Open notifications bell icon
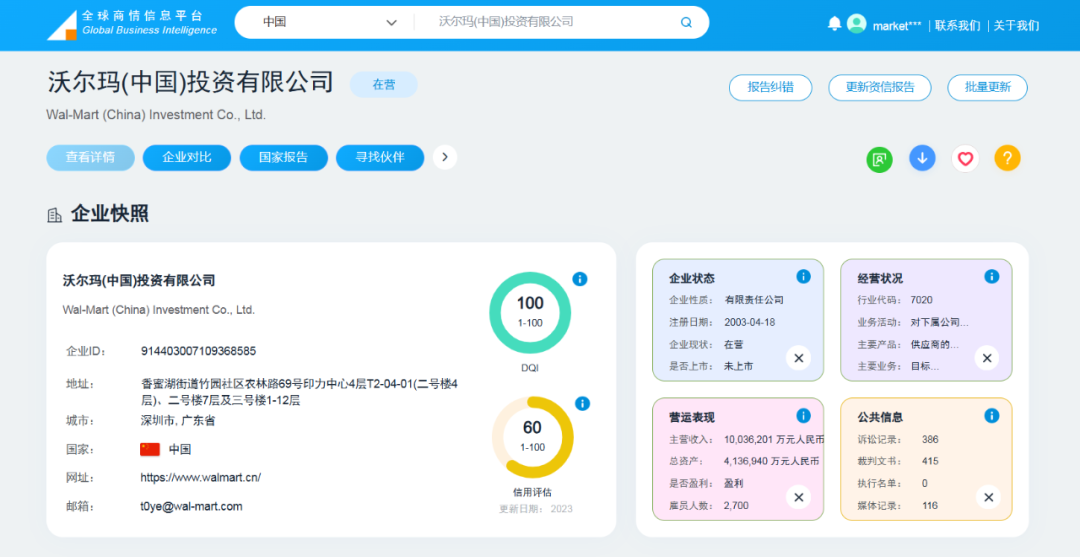Screen dimensions: 1080x557 tap(834, 24)
